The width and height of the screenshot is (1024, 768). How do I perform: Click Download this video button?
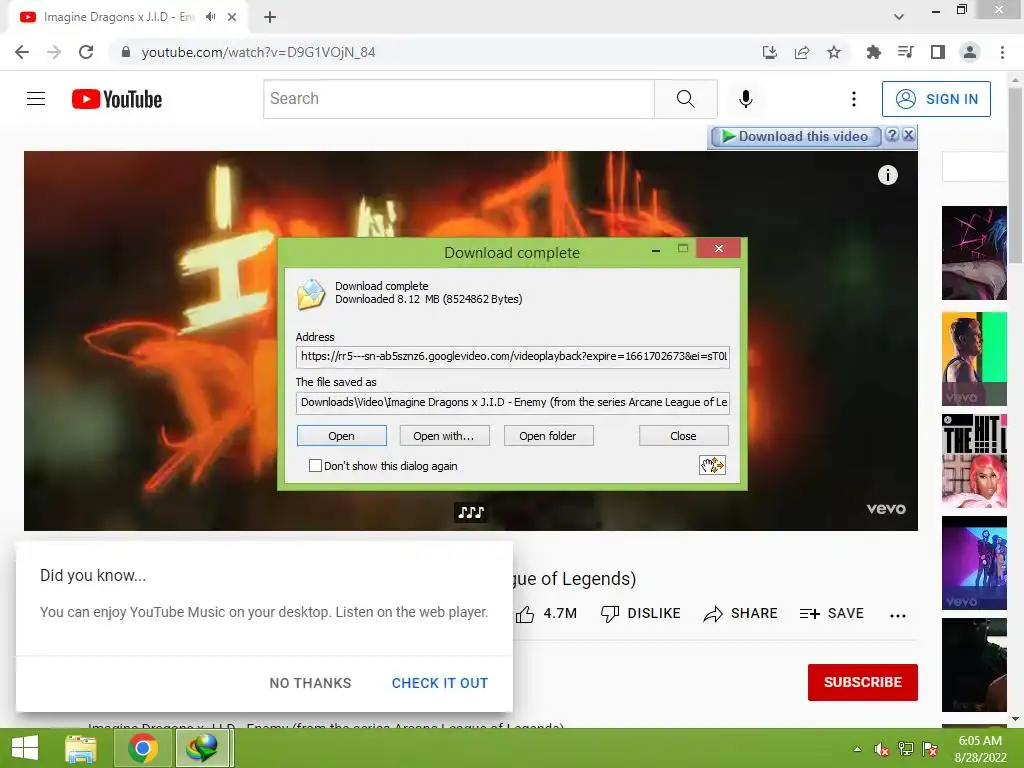(x=796, y=136)
